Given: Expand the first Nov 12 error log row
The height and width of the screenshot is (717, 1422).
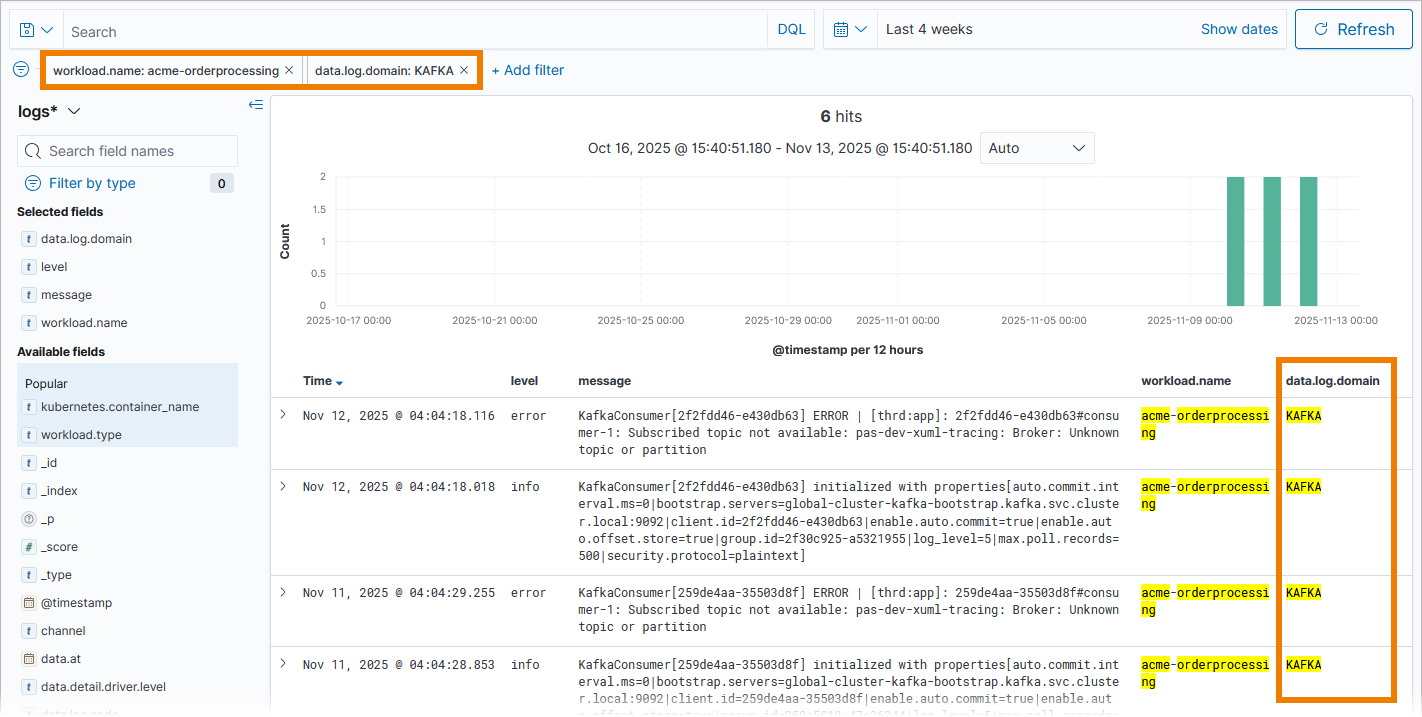Looking at the screenshot, I should 283,415.
